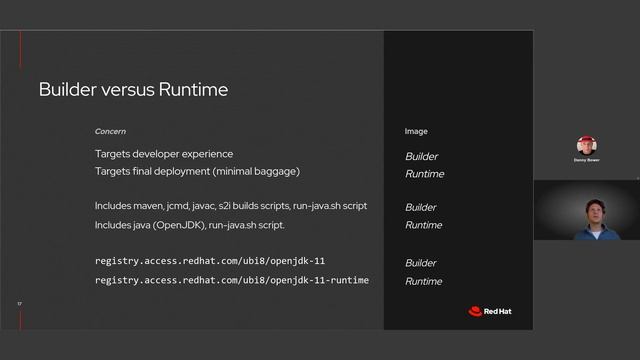640x360 pixels.
Task: Select the participant avatar with red hat
Action: [587, 146]
